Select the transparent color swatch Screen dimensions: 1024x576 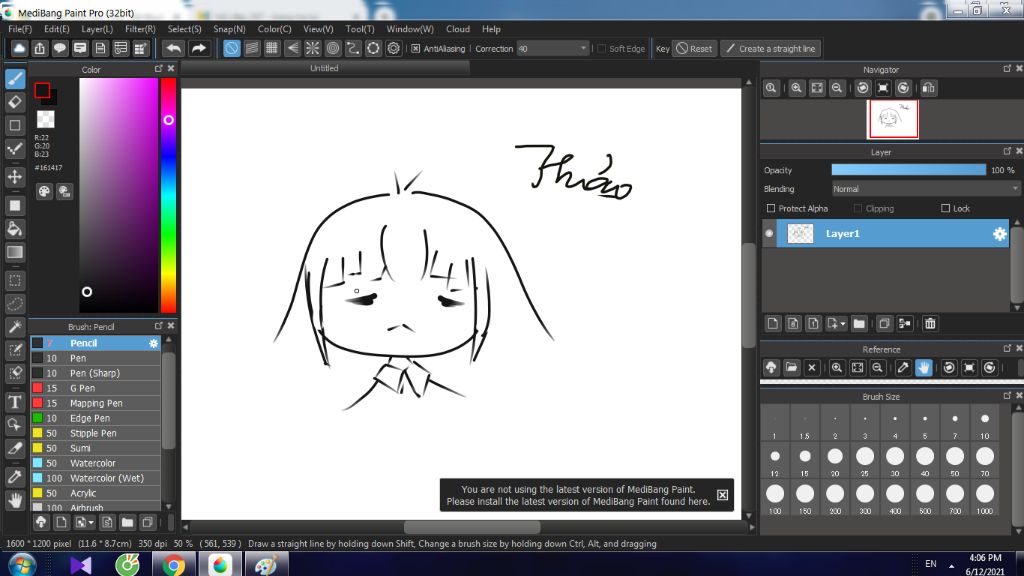click(x=46, y=119)
